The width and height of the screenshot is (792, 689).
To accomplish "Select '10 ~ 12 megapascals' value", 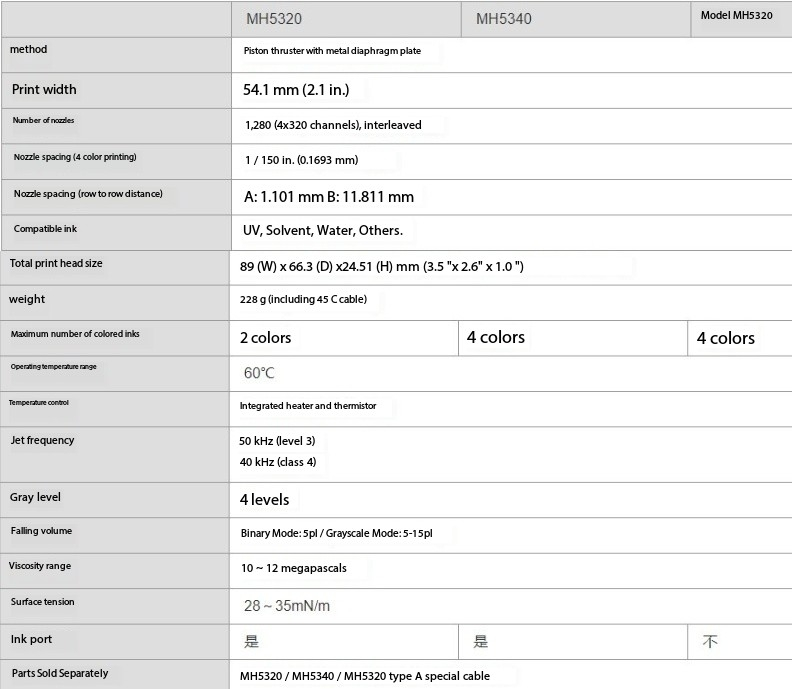I will [x=294, y=569].
